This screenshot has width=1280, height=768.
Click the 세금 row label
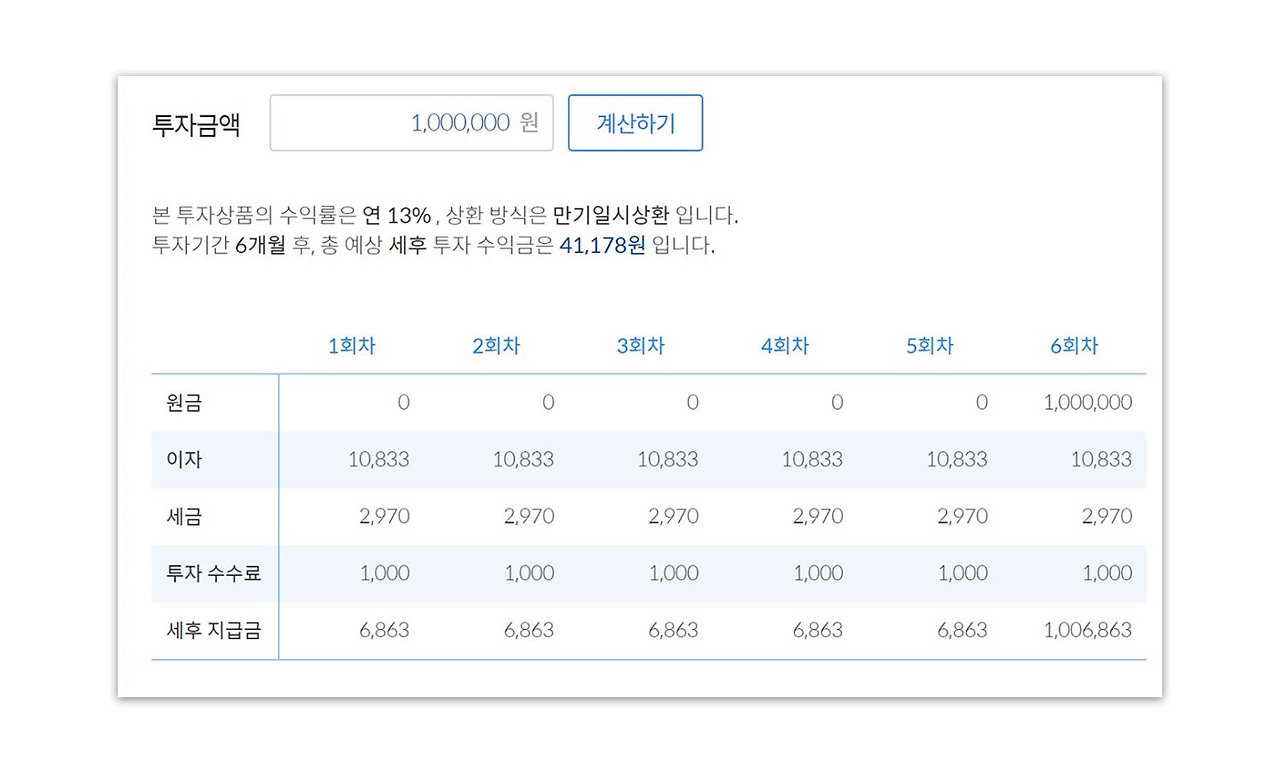coord(184,517)
